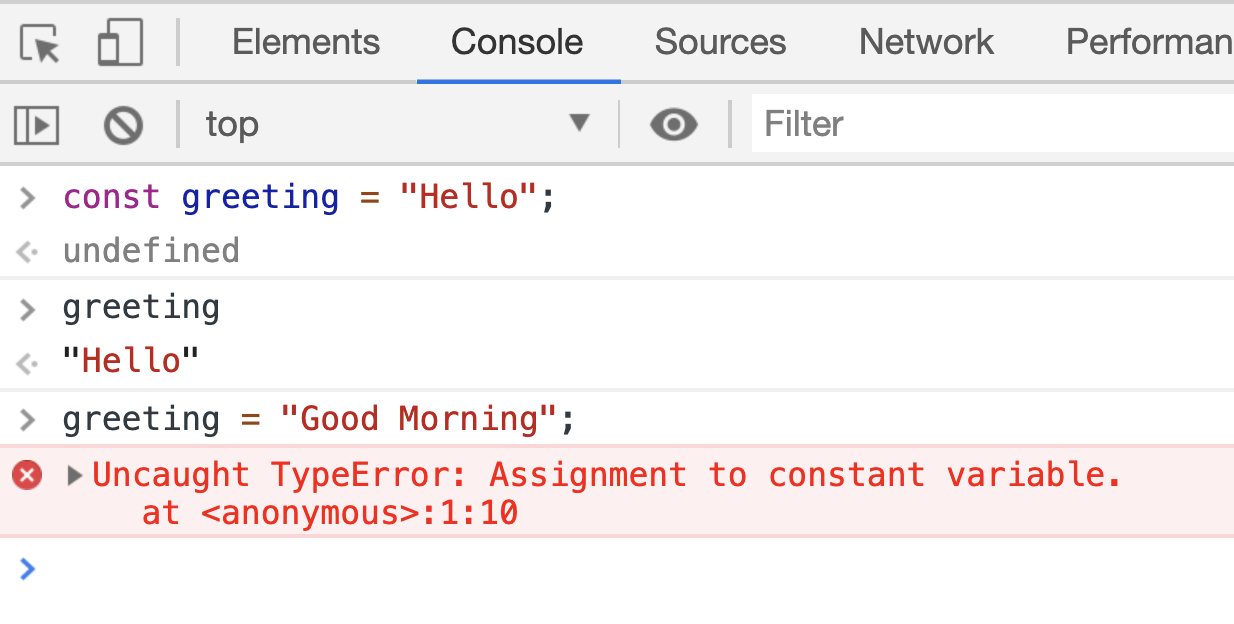Show the console sidebar panel icon

[37, 125]
